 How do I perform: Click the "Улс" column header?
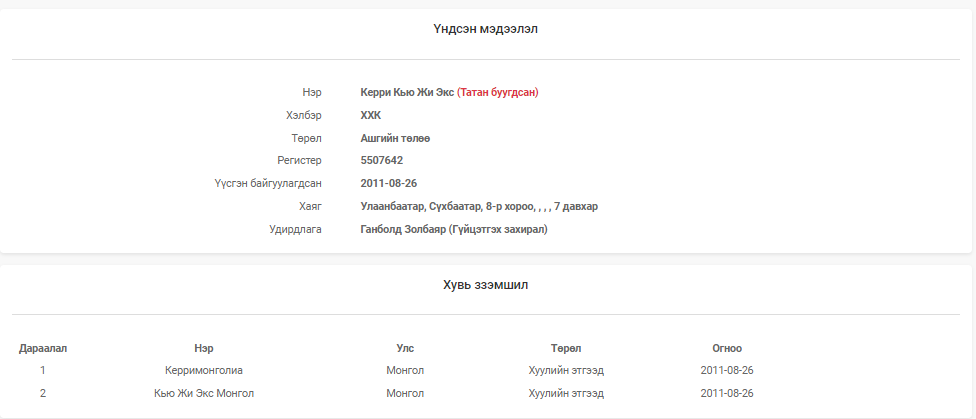tap(405, 348)
